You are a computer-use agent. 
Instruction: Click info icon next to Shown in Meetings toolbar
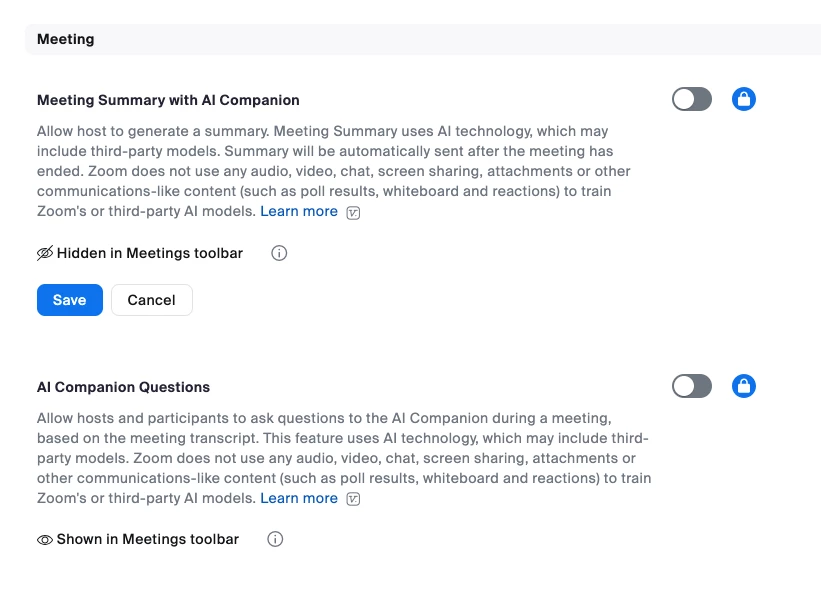[x=276, y=540]
